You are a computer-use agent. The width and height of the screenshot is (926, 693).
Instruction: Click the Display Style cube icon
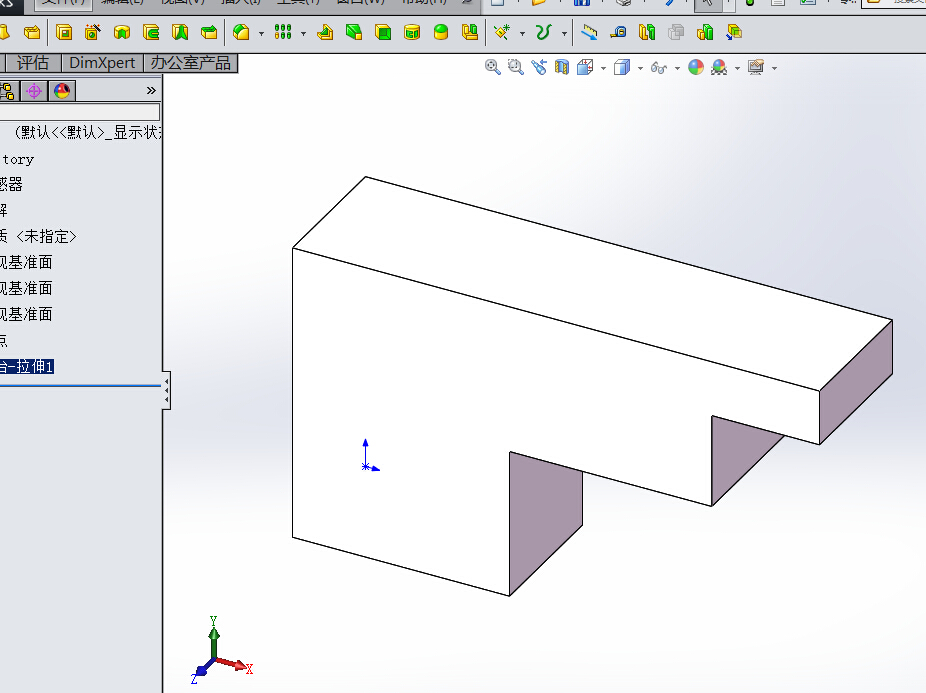[x=622, y=67]
